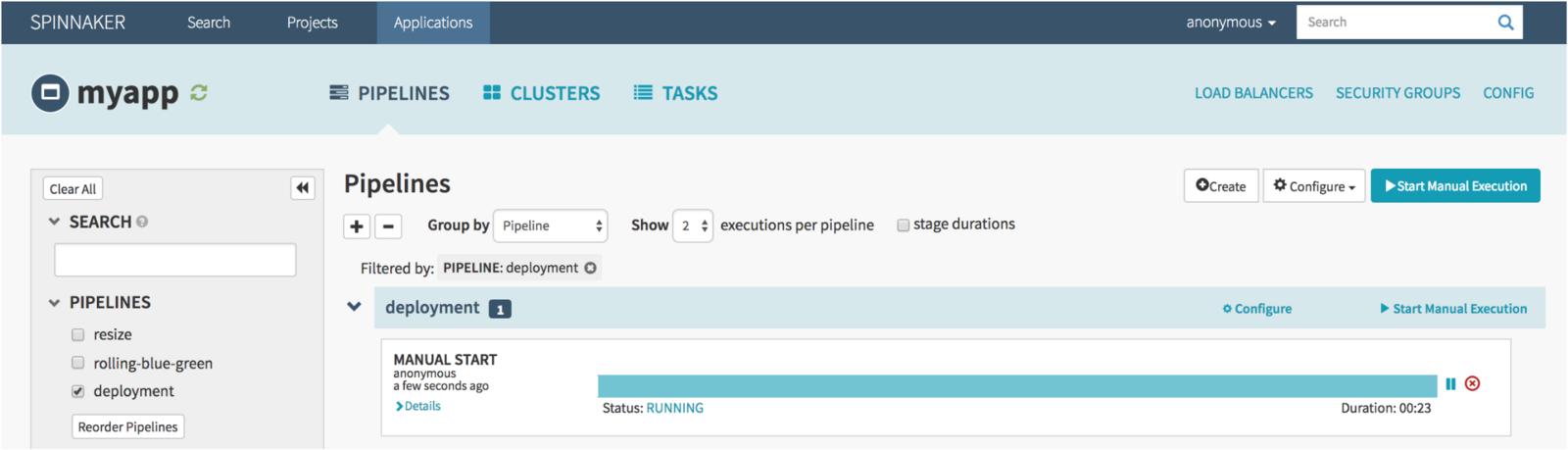Open the Projects menu item
Viewport: 1568px width, 450px height.
tap(312, 23)
